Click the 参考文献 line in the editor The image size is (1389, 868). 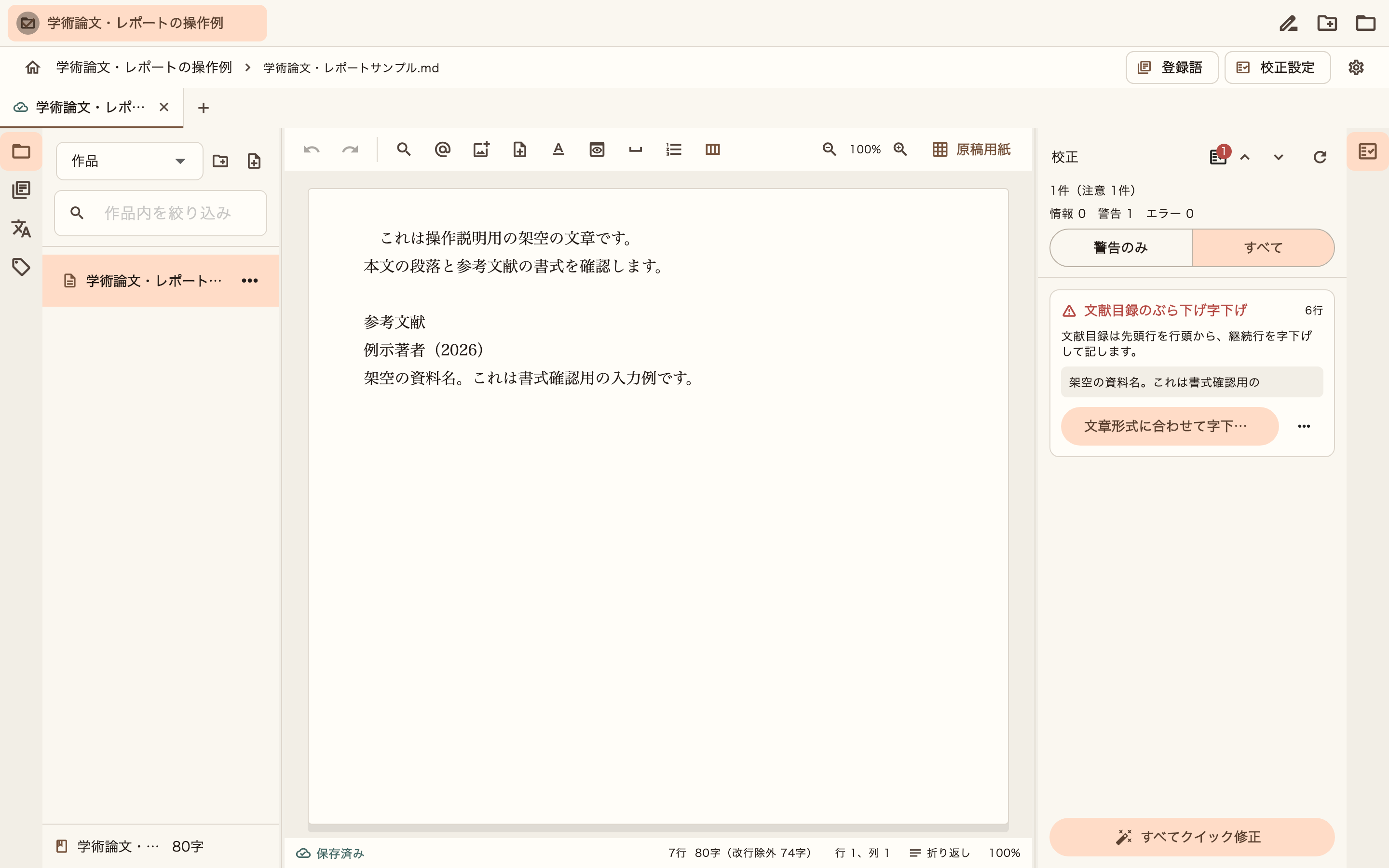tap(395, 322)
